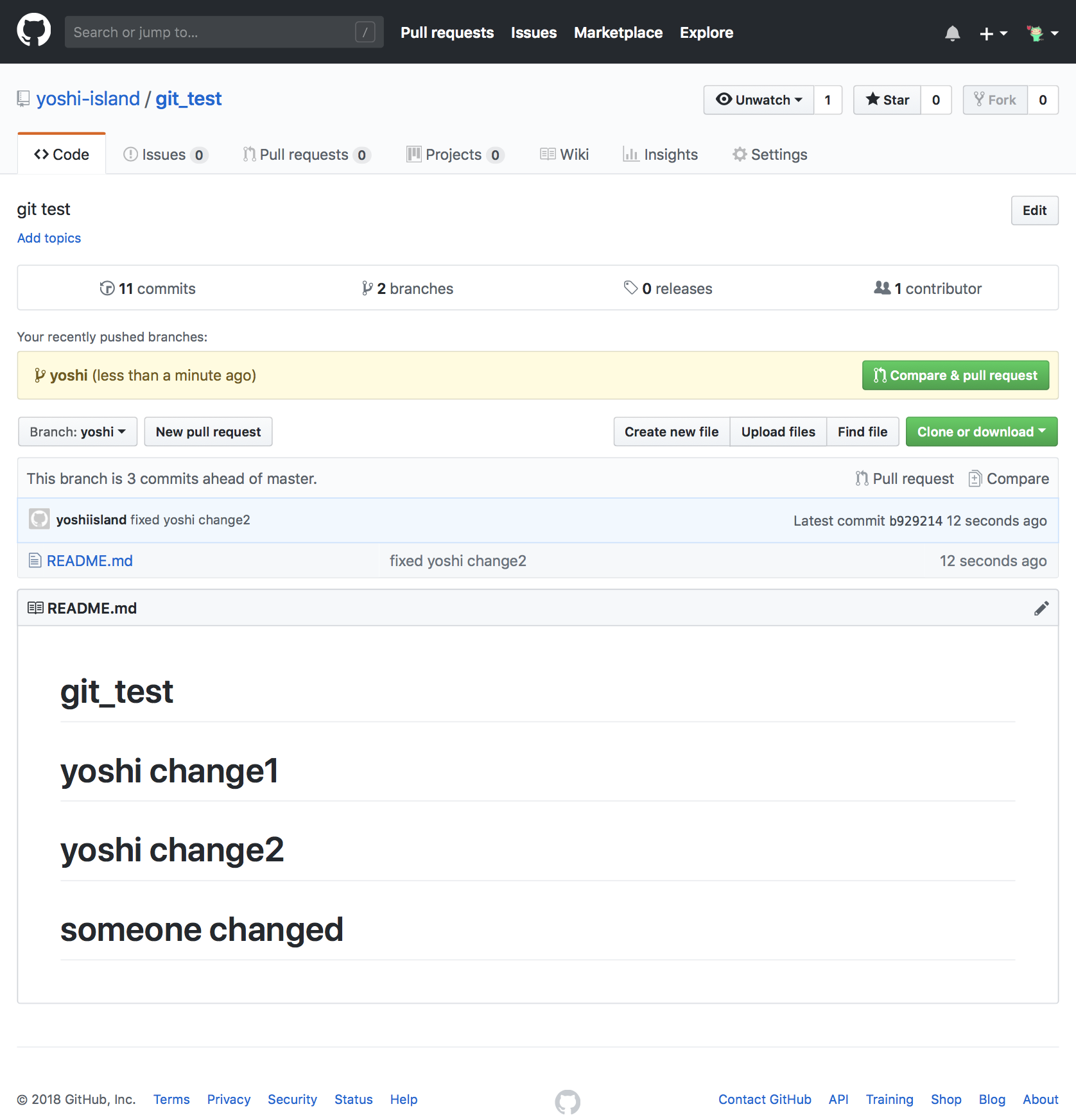The width and height of the screenshot is (1076, 1120).
Task: Open yoshiisland author link
Action: [x=91, y=520]
